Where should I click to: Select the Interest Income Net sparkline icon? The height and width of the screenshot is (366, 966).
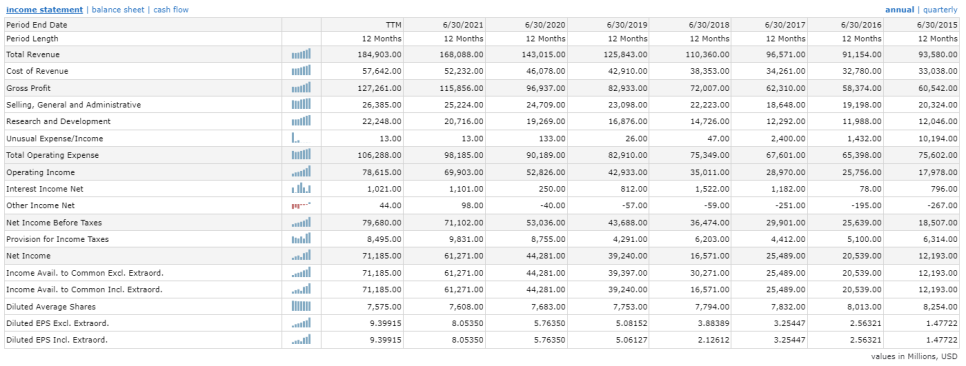tap(301, 189)
